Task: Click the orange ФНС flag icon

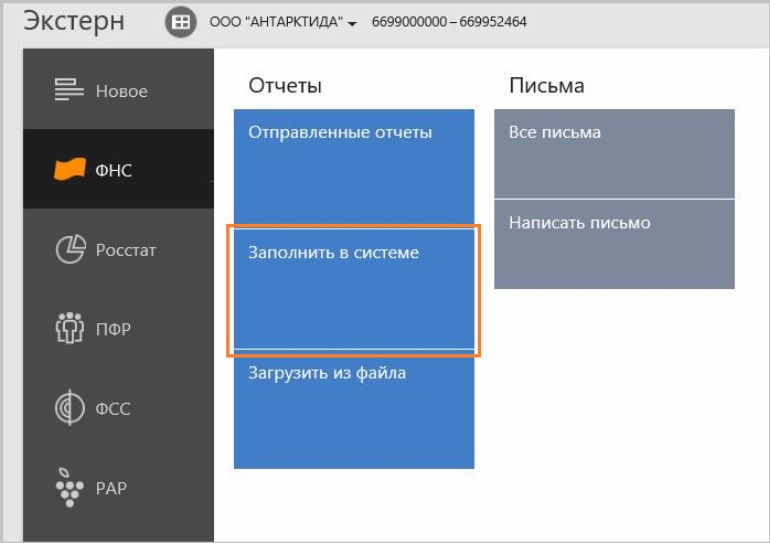Action: (68, 170)
